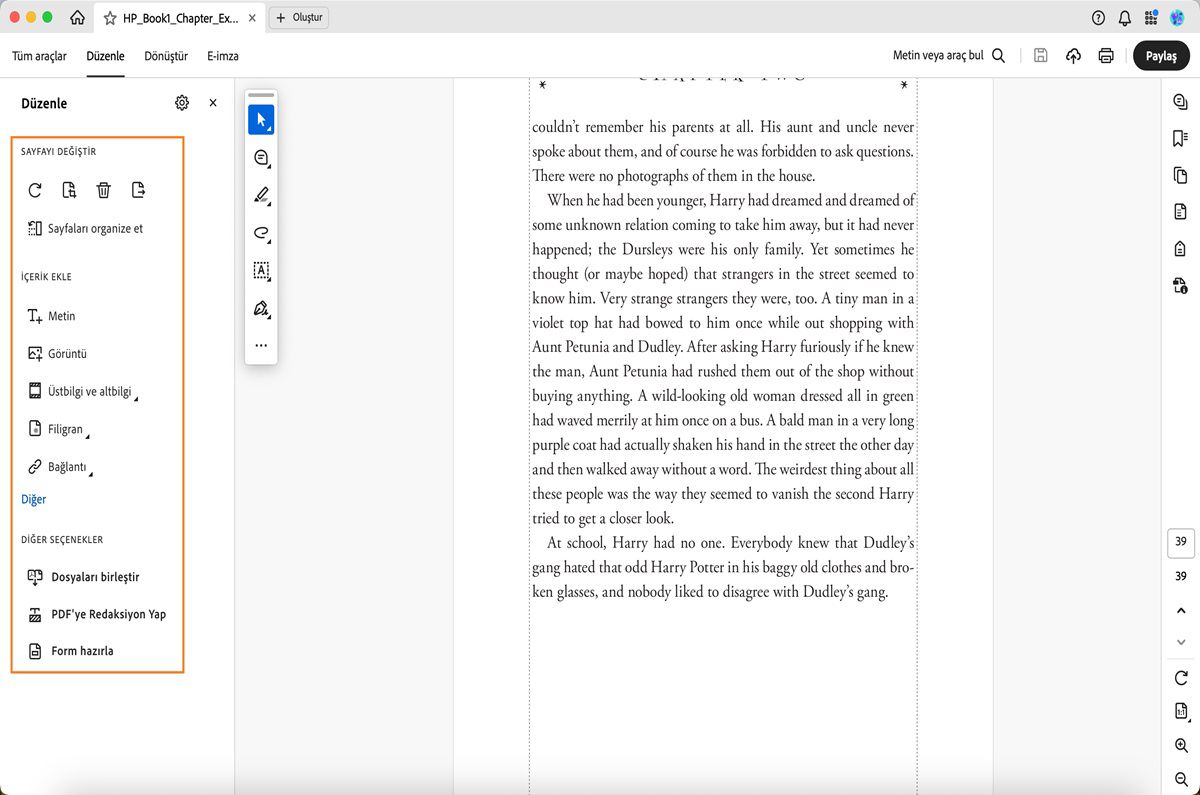Choose the highlighter pen tool
This screenshot has width=1200, height=795.
(261, 195)
